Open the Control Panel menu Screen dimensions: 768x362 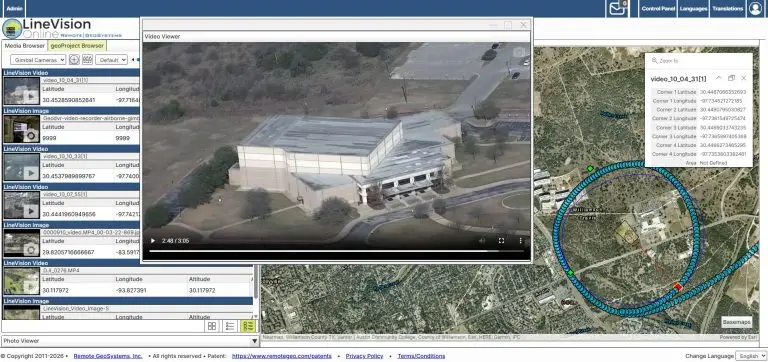[x=658, y=8]
